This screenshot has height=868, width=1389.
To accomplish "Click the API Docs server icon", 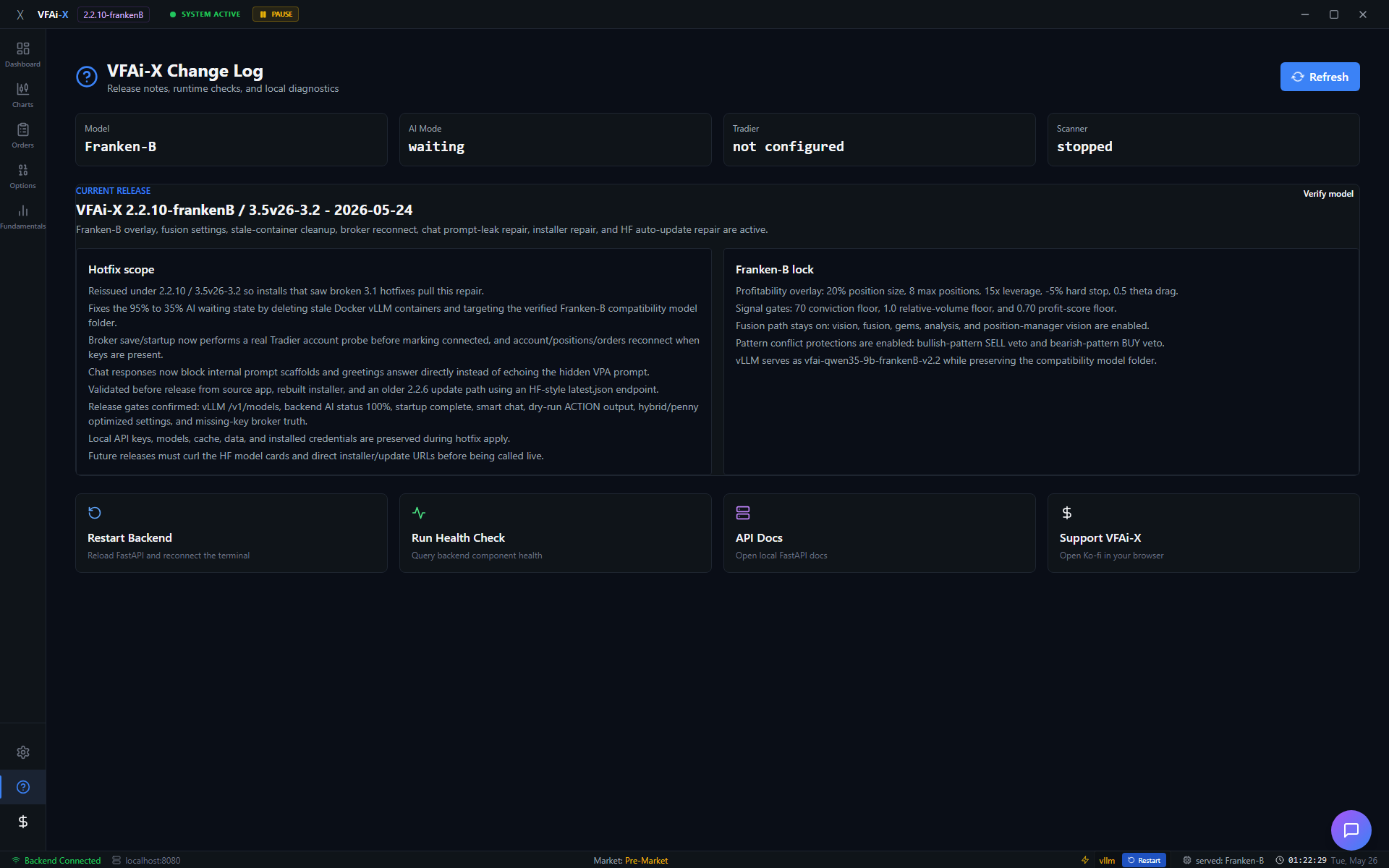I will coord(743,513).
